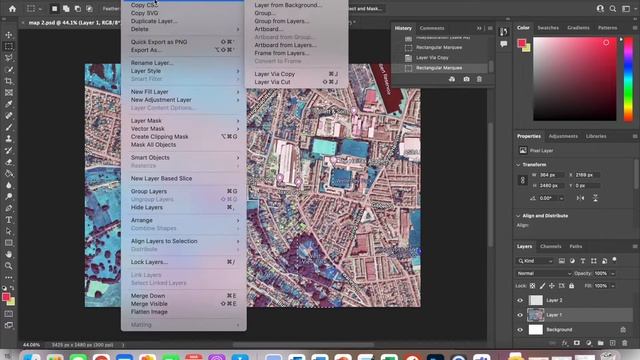Click the foreground color swatch in Color panel

click(522, 43)
